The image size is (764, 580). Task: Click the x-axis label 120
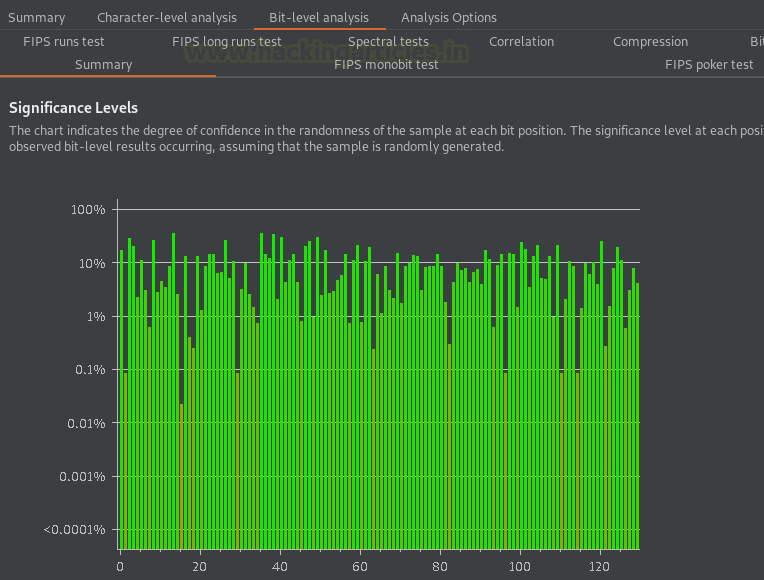599,566
